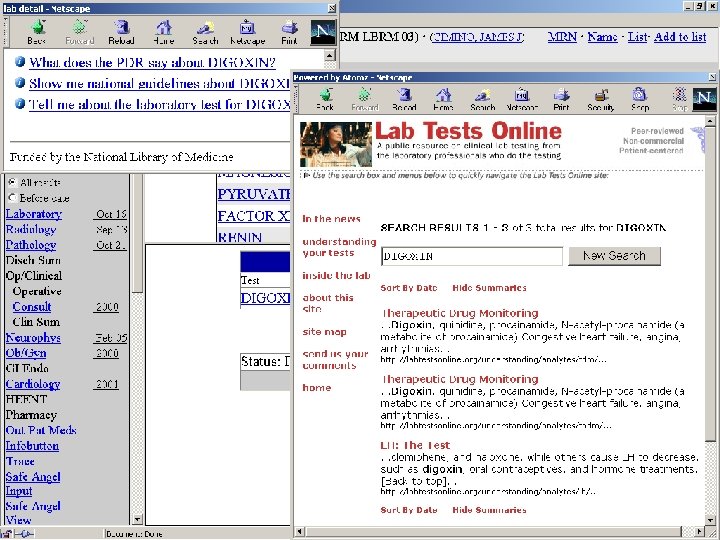This screenshot has height=540, width=720.
Task: Open Consult in the left sidebar
Action: pos(32,306)
